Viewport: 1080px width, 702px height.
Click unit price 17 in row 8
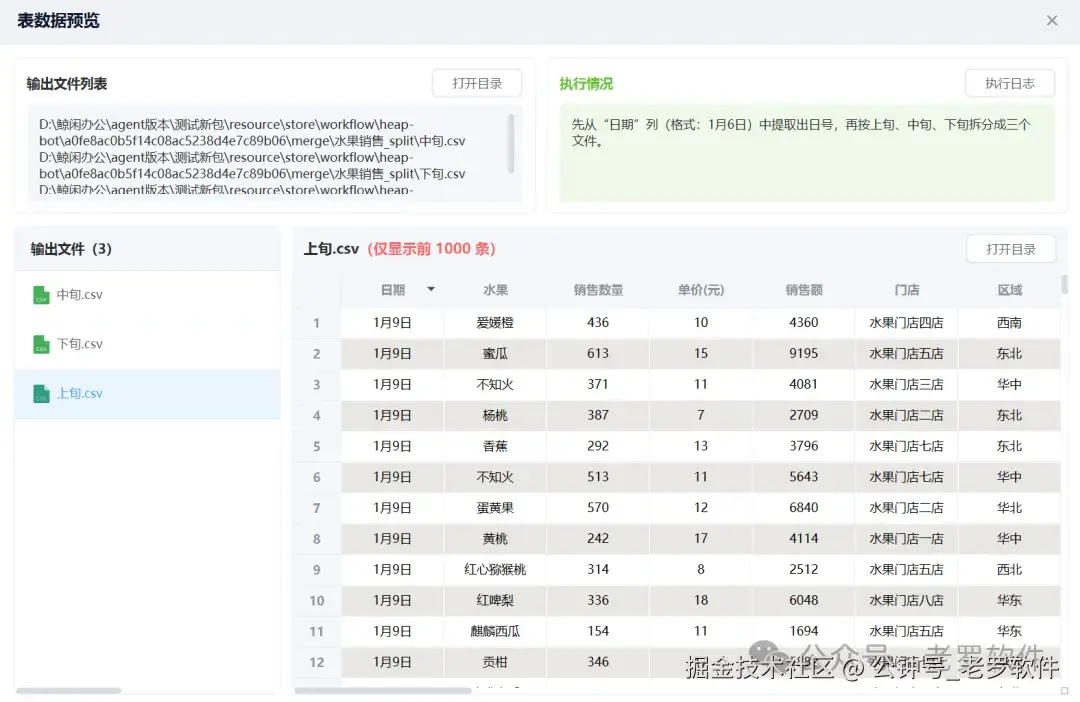tap(700, 539)
